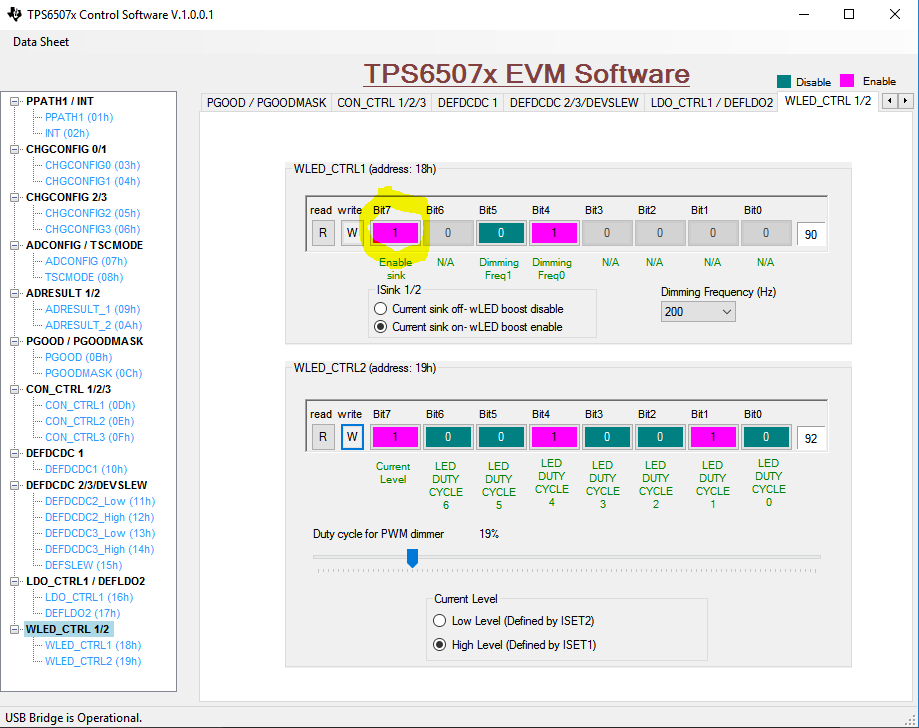Toggle WLED_CTRL2 Bit6 LED Duty Cycle 6
The width and height of the screenshot is (919, 728).
coord(448,437)
